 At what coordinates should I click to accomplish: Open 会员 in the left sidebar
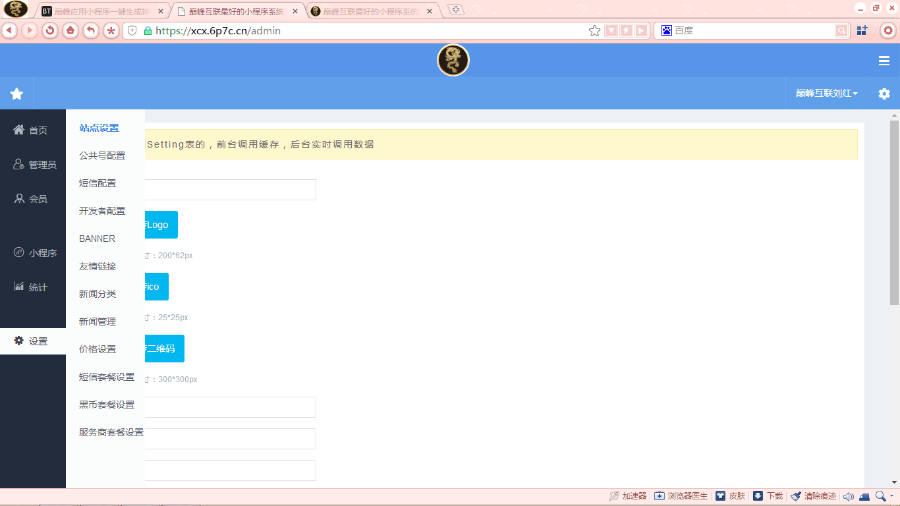point(33,198)
